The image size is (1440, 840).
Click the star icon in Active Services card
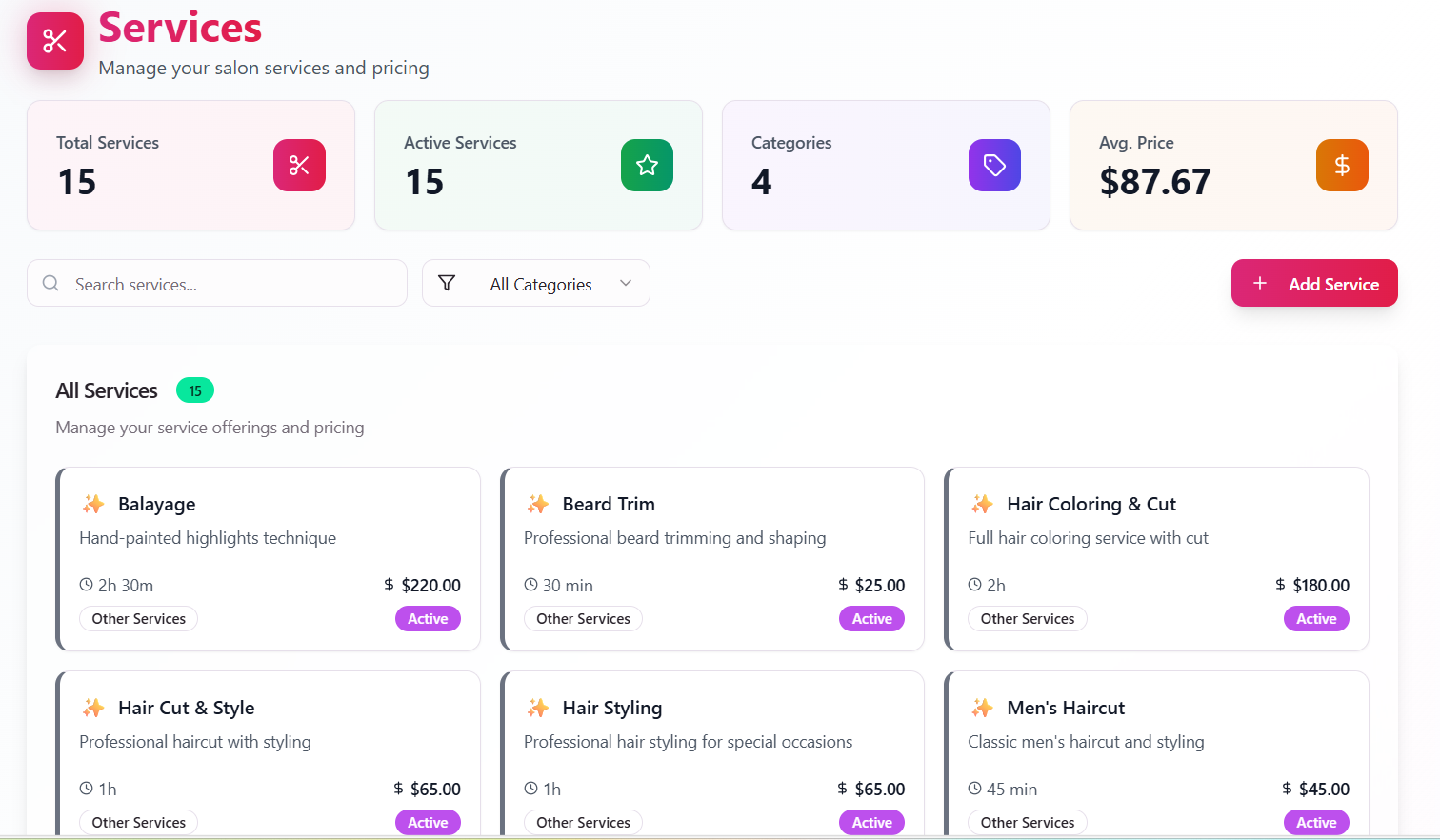click(x=647, y=166)
